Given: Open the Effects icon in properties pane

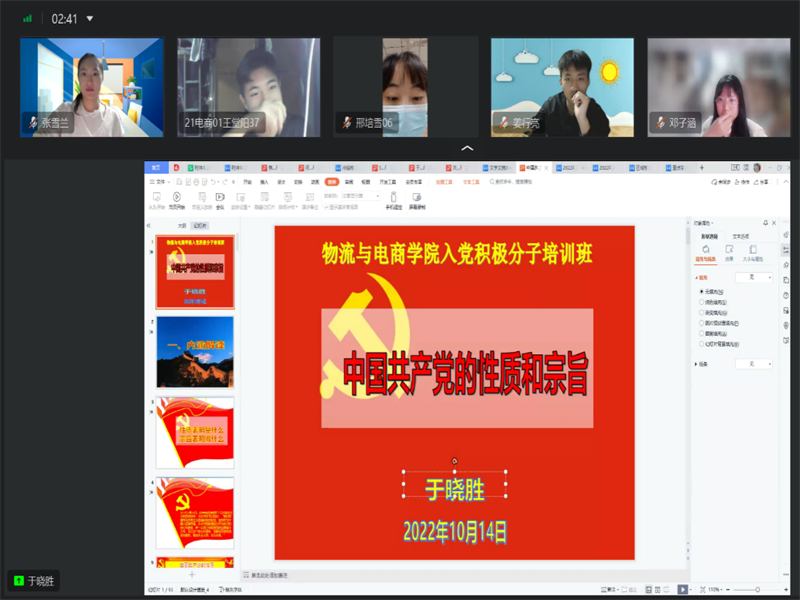Looking at the screenshot, I should click(729, 251).
